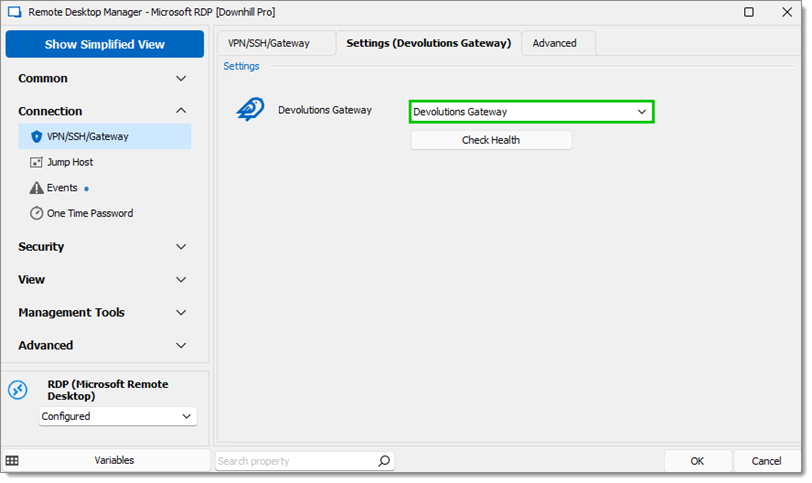The image size is (812, 483).
Task: Click the Jump Host icon
Action: pyautogui.click(x=36, y=163)
